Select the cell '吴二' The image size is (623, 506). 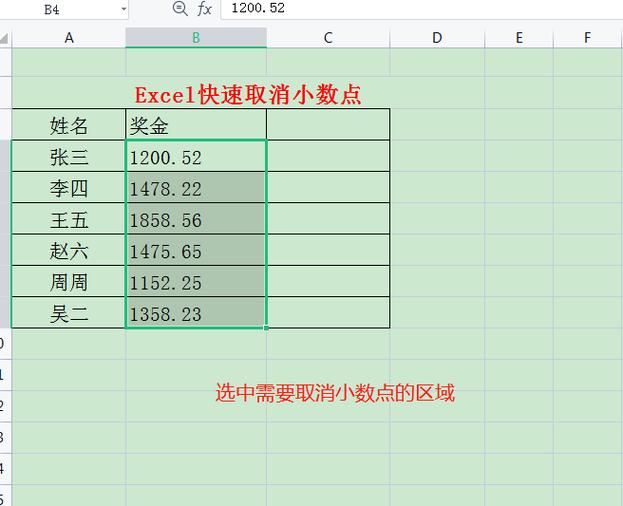coord(69,313)
